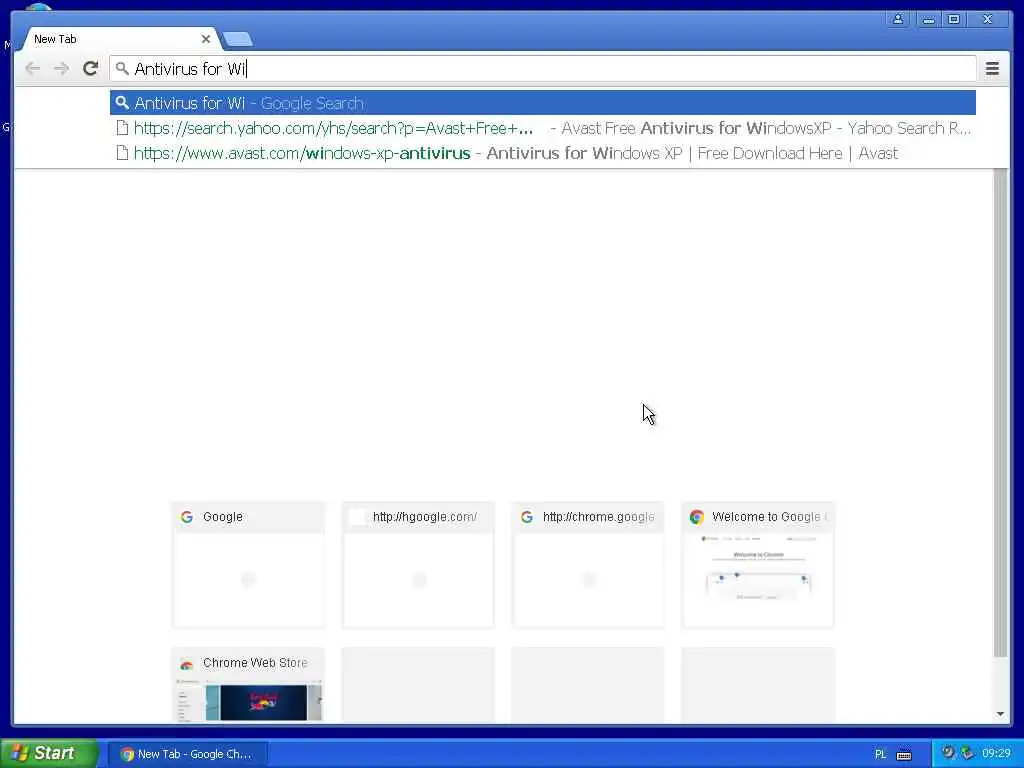
Task: Click the magnifier icon in the address bar
Action: [x=122, y=68]
